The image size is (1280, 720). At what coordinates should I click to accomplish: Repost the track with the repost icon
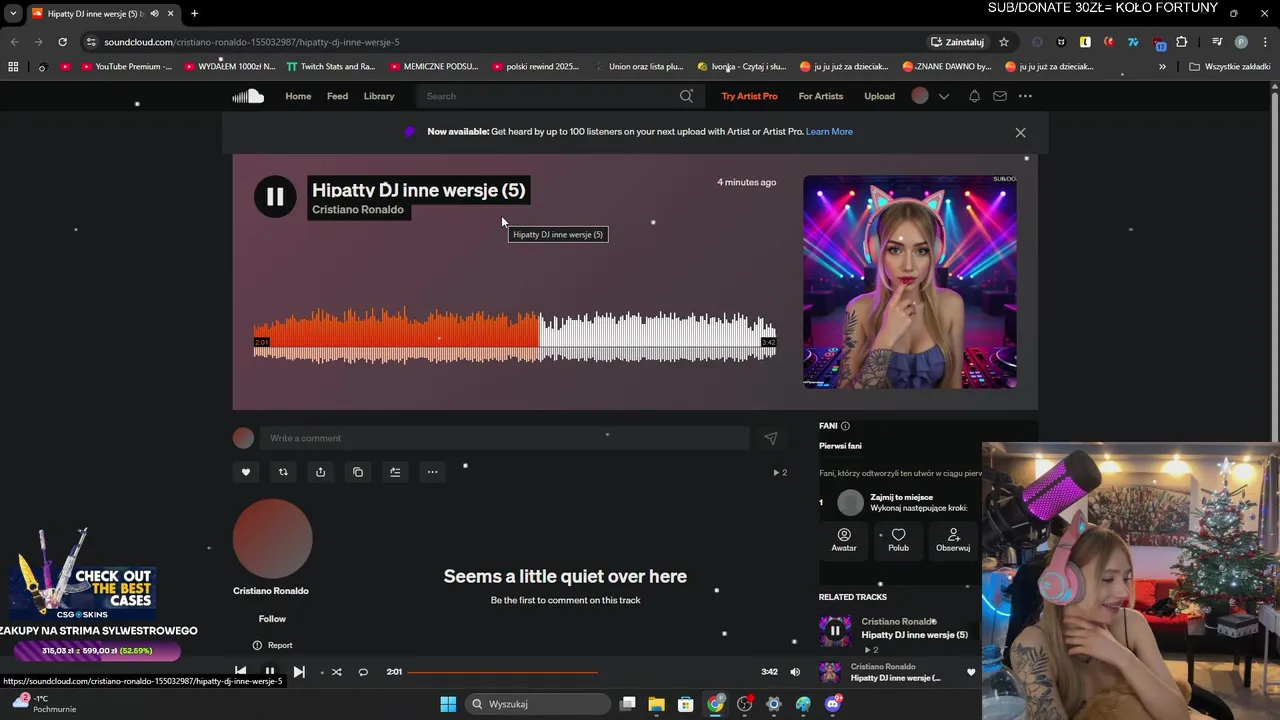[x=283, y=472]
